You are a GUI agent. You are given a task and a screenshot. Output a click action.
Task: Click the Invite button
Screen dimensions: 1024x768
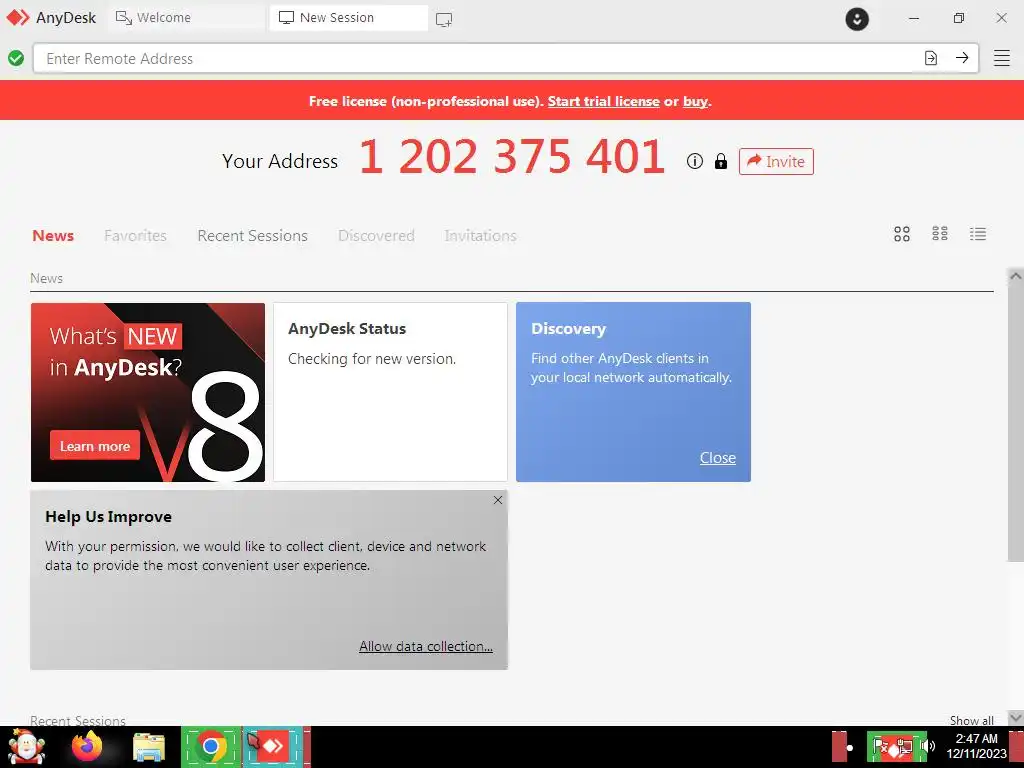(776, 161)
